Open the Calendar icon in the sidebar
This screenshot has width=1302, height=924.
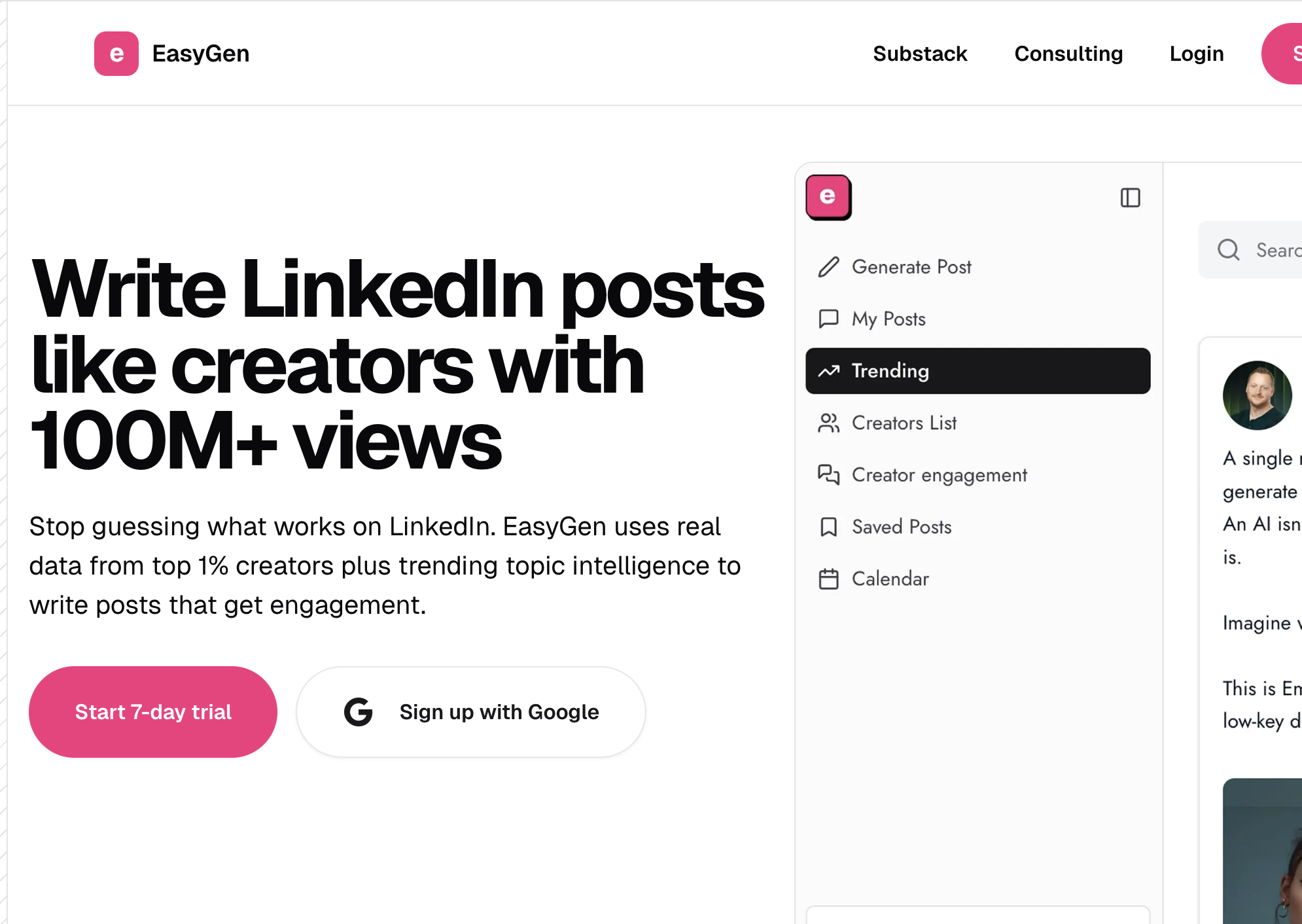coord(828,578)
